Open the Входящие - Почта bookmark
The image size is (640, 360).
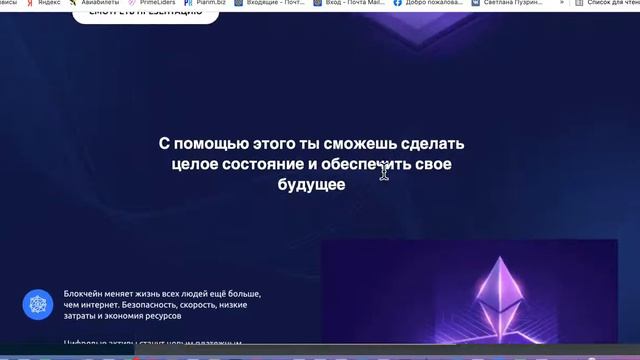pos(269,2)
